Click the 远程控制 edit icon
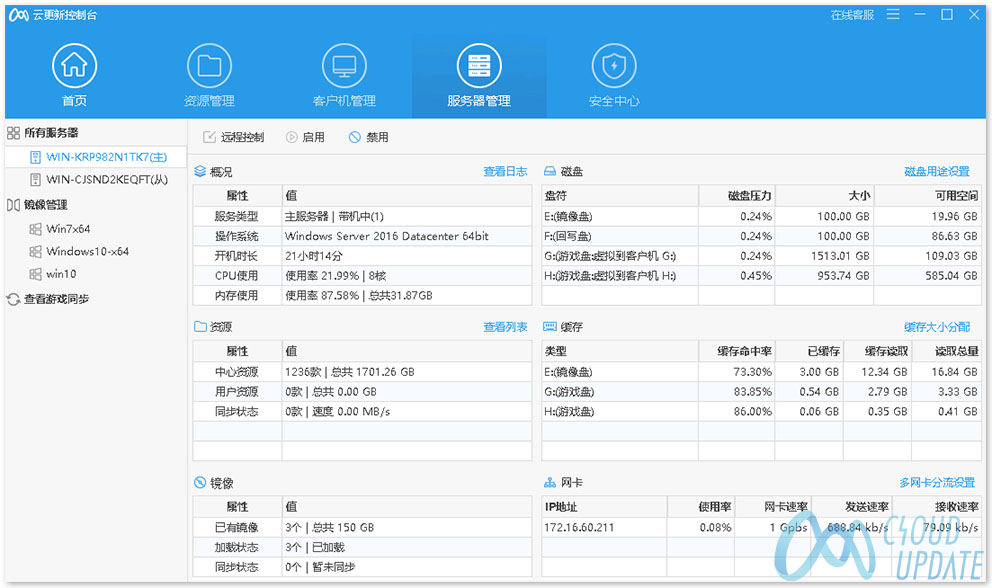 click(209, 137)
